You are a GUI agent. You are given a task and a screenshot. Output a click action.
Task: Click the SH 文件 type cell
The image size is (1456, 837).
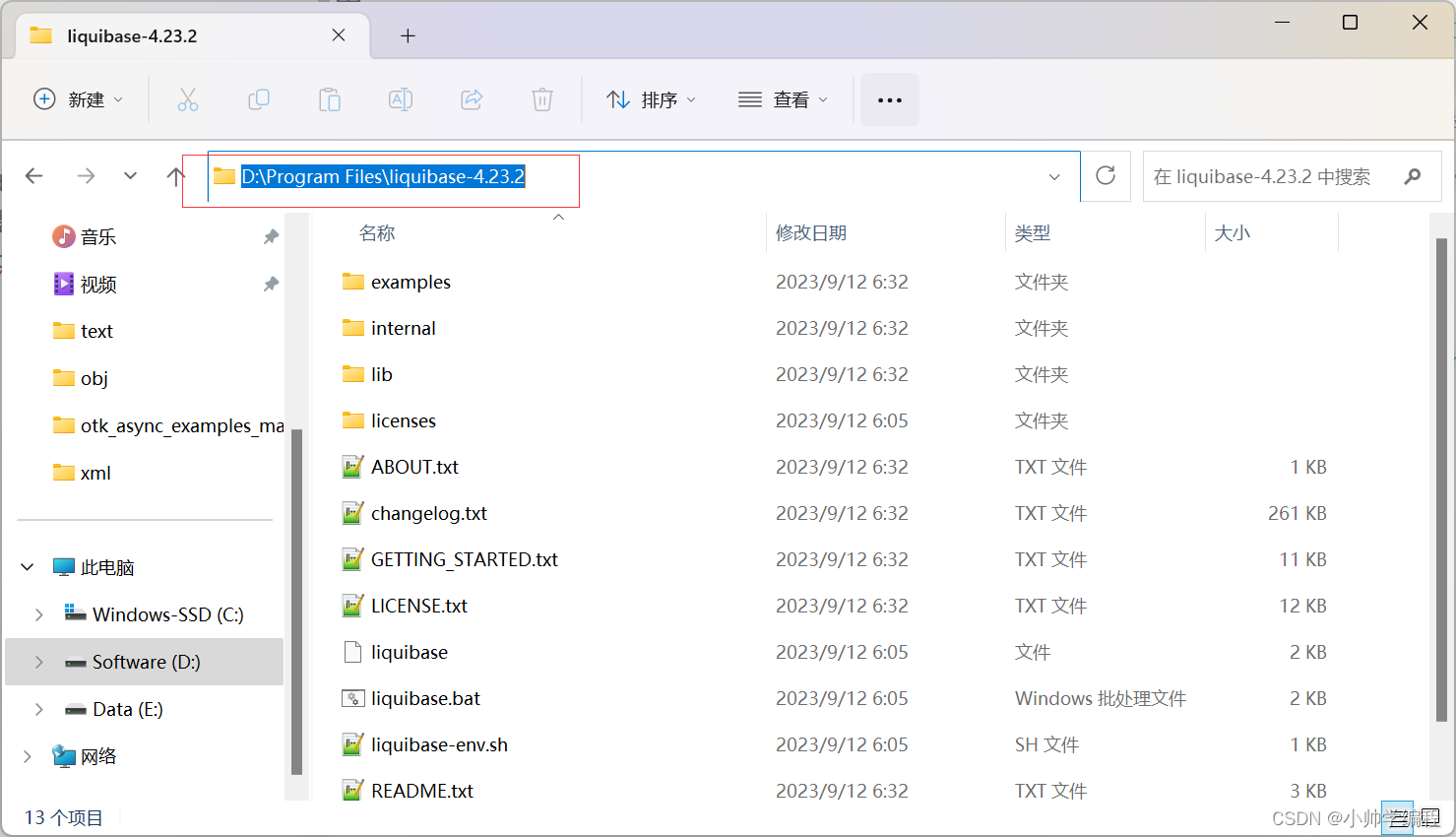[x=1046, y=744]
